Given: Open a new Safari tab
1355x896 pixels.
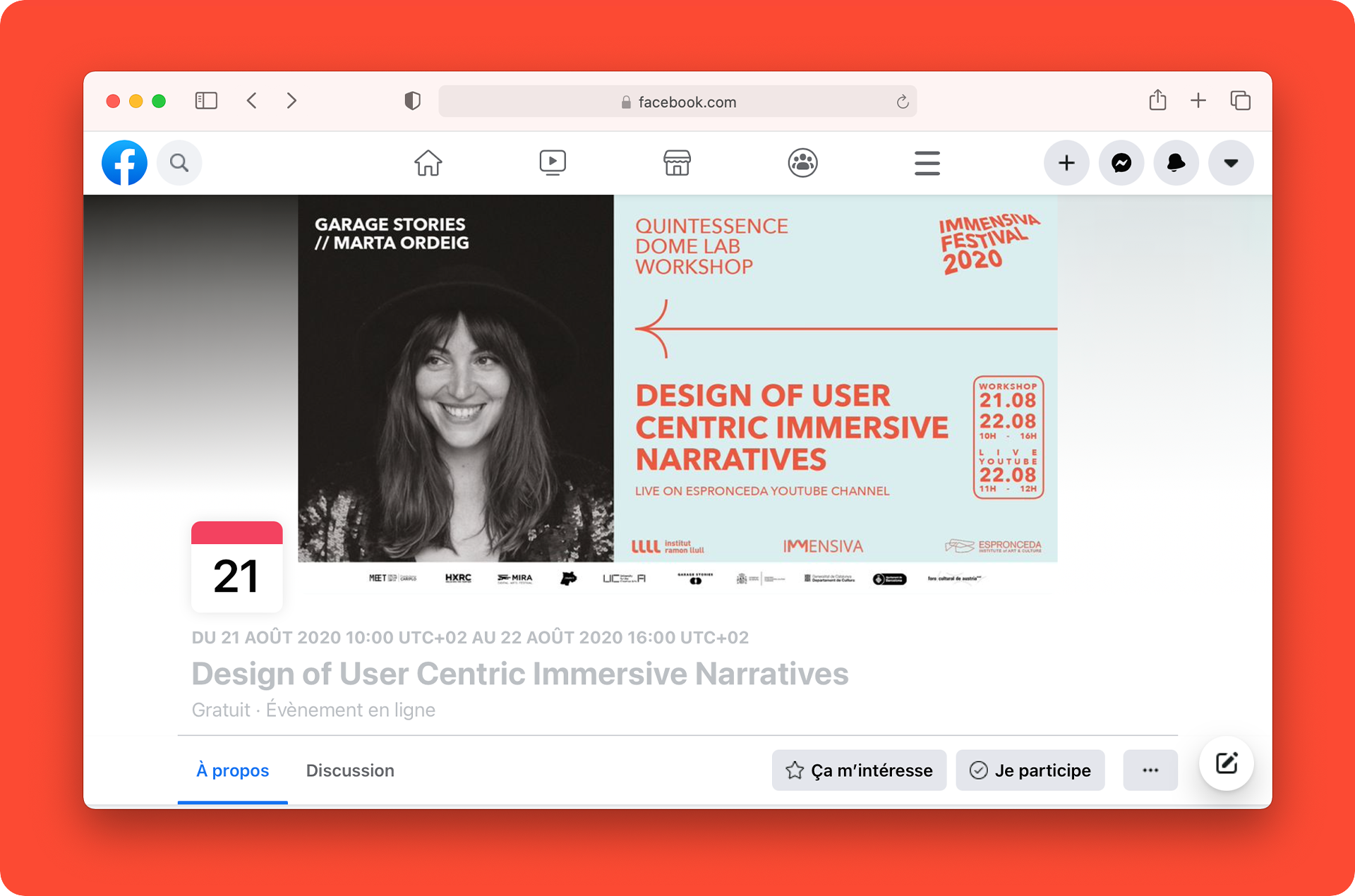Looking at the screenshot, I should [1198, 101].
